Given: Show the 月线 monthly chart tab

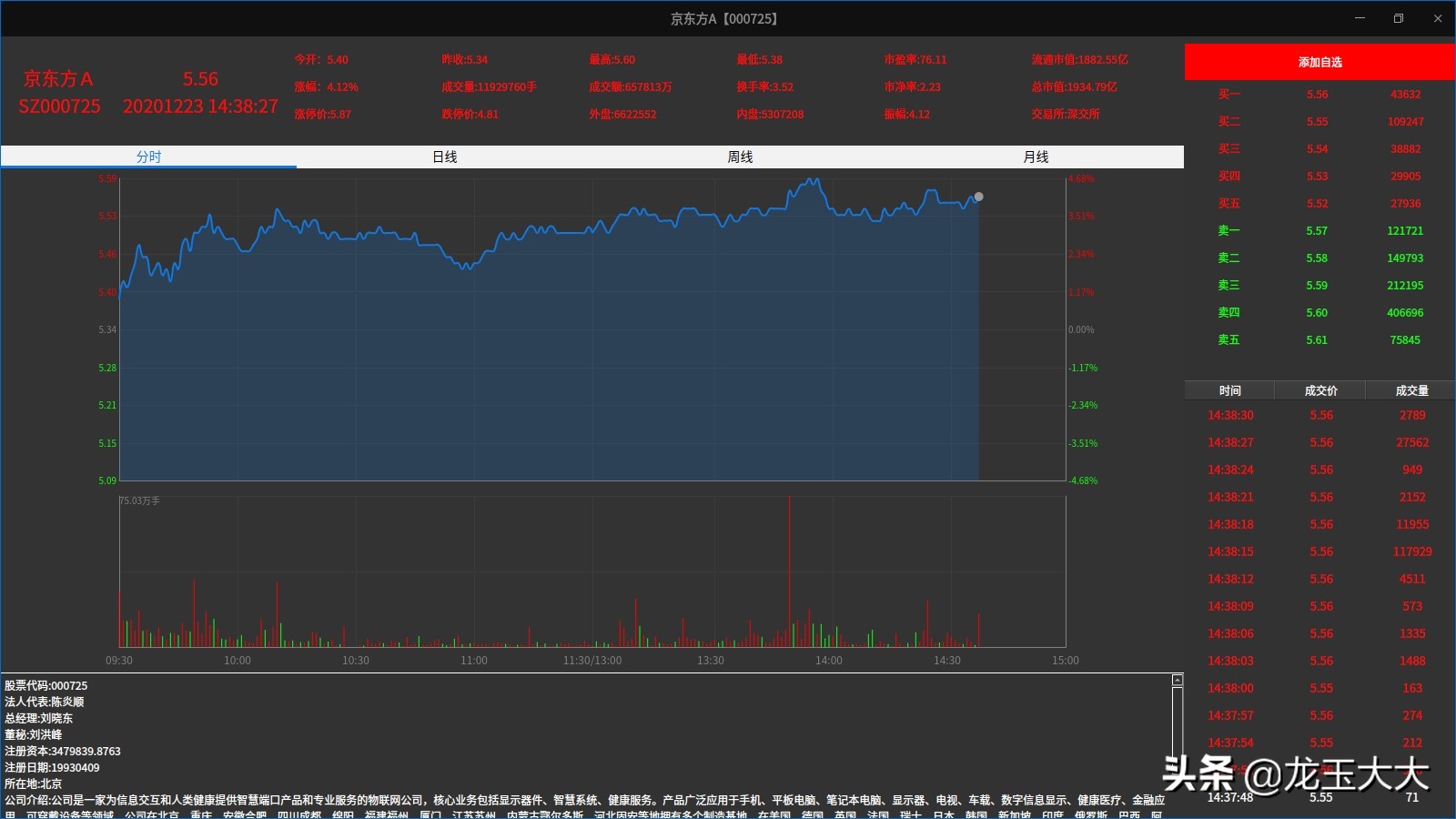Looking at the screenshot, I should [1036, 157].
